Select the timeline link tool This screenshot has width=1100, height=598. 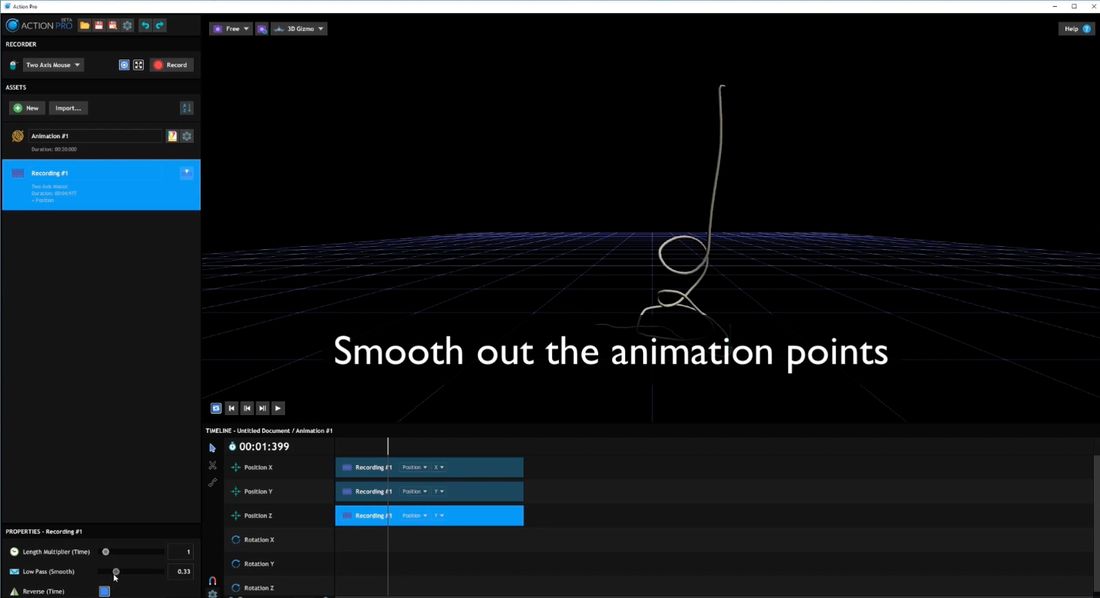click(213, 483)
